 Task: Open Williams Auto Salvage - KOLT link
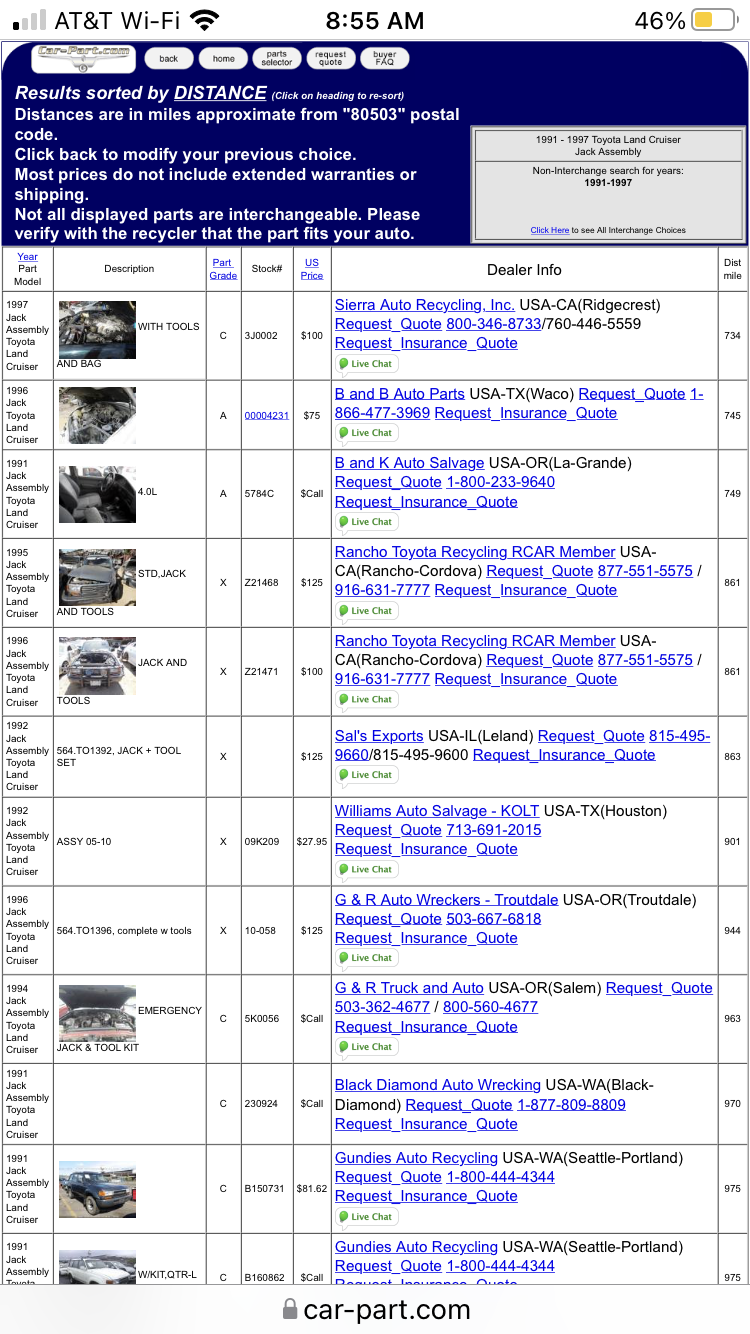[437, 811]
